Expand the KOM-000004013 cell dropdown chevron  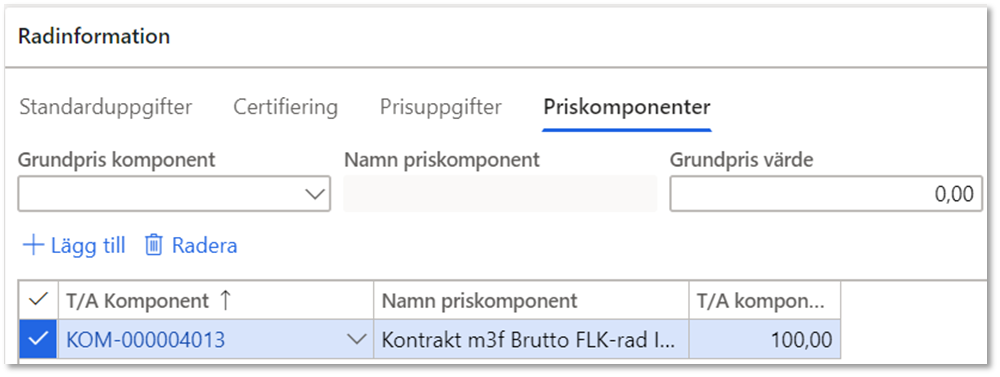[x=358, y=340]
